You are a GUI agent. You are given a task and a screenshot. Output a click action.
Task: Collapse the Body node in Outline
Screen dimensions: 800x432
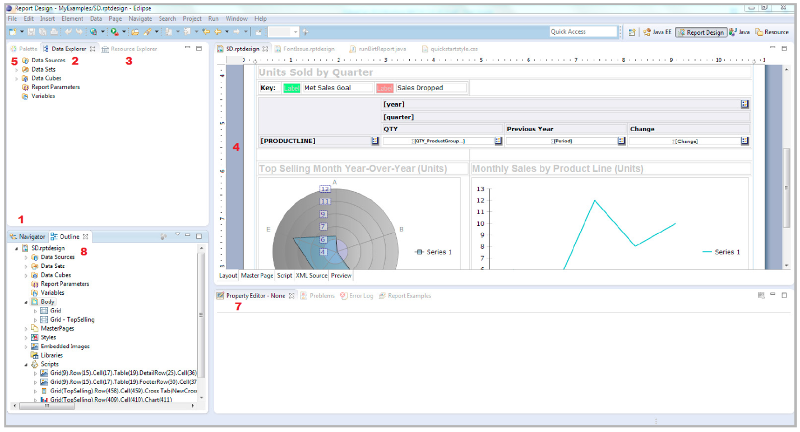[26, 302]
